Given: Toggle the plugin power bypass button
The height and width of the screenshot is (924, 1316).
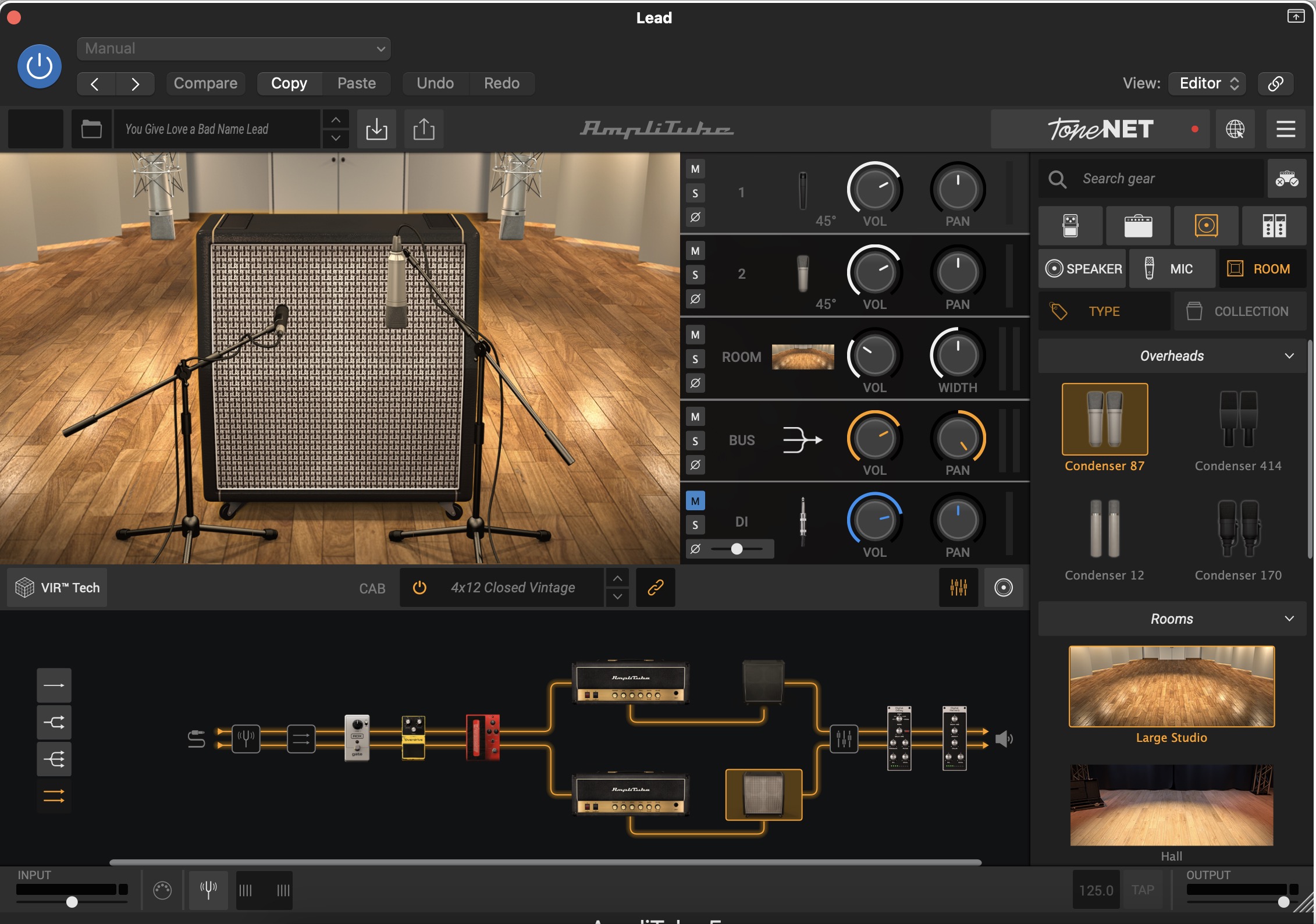Looking at the screenshot, I should point(40,66).
